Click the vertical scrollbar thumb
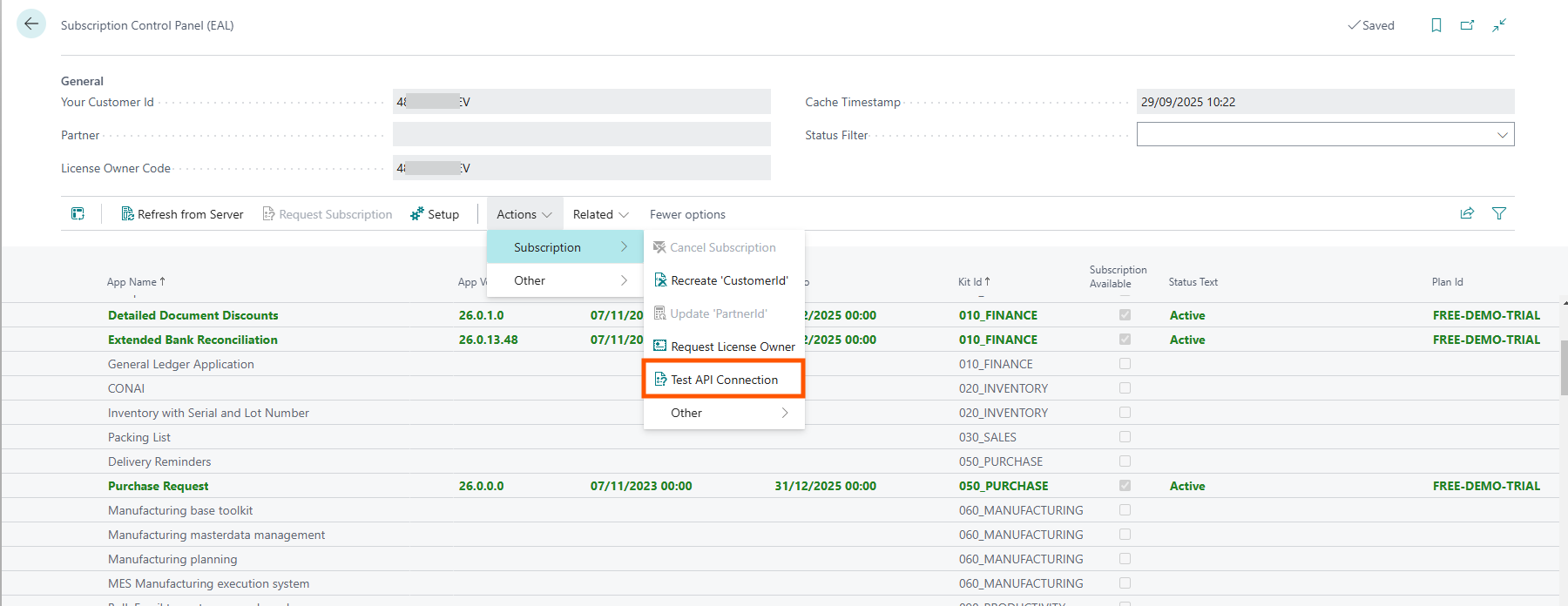The width and height of the screenshot is (1568, 606). coord(1564,367)
